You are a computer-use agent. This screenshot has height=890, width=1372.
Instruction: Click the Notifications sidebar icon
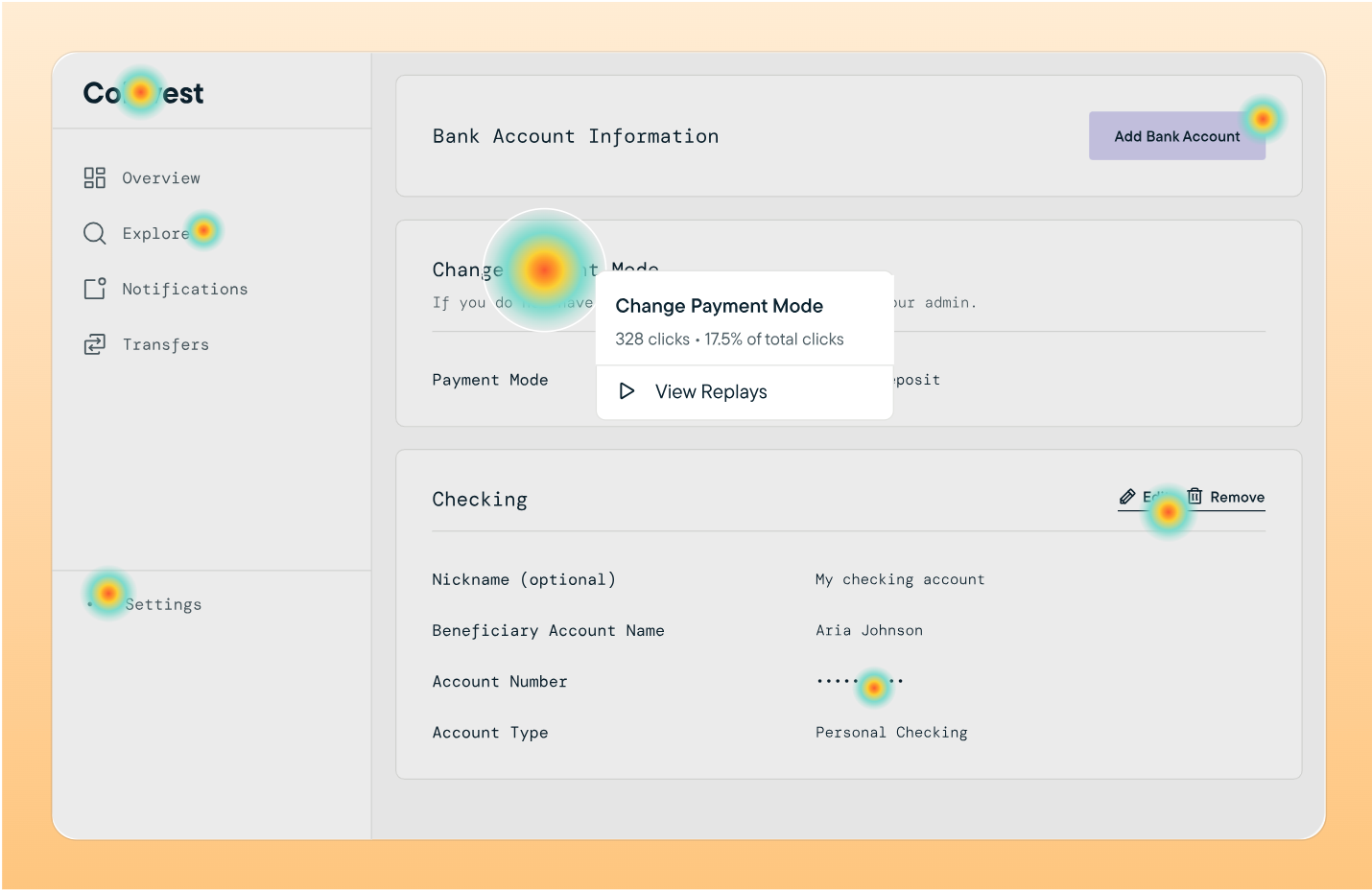coord(94,289)
